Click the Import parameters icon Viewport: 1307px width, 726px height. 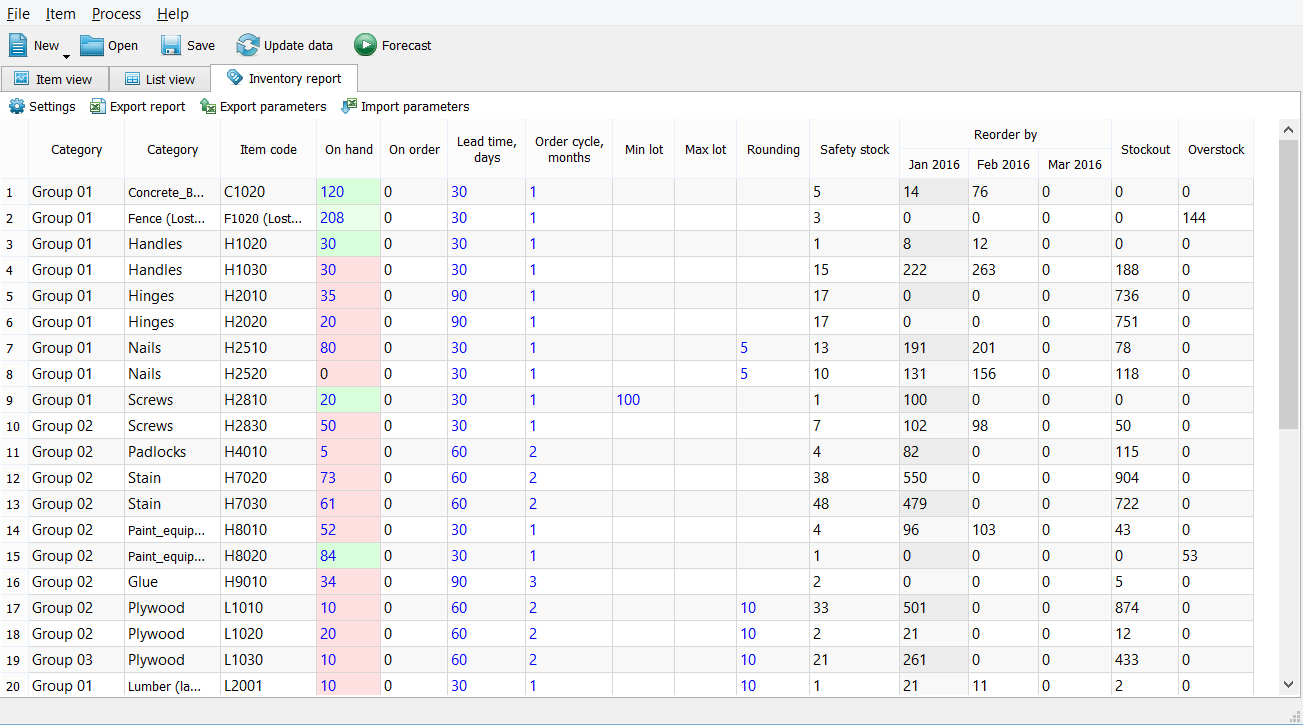click(x=349, y=106)
